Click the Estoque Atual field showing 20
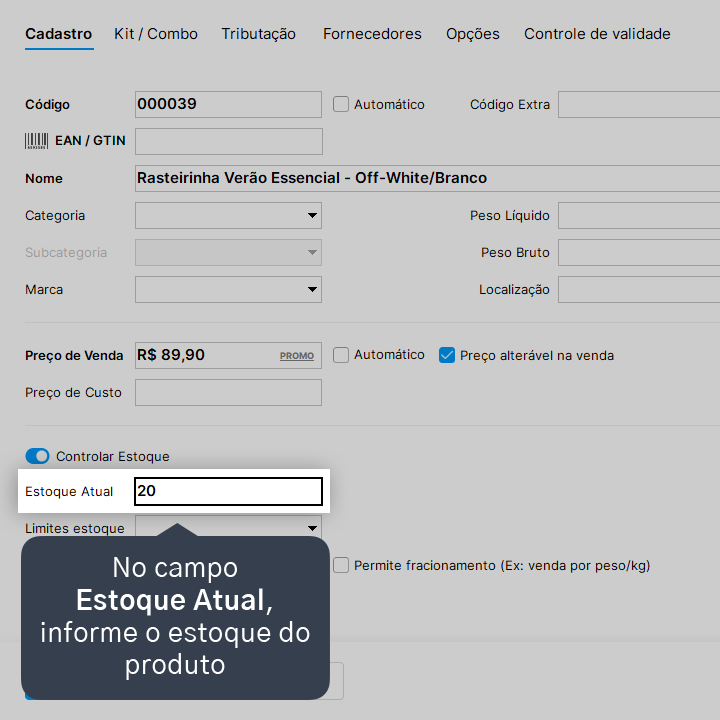The image size is (720, 720). 228,491
